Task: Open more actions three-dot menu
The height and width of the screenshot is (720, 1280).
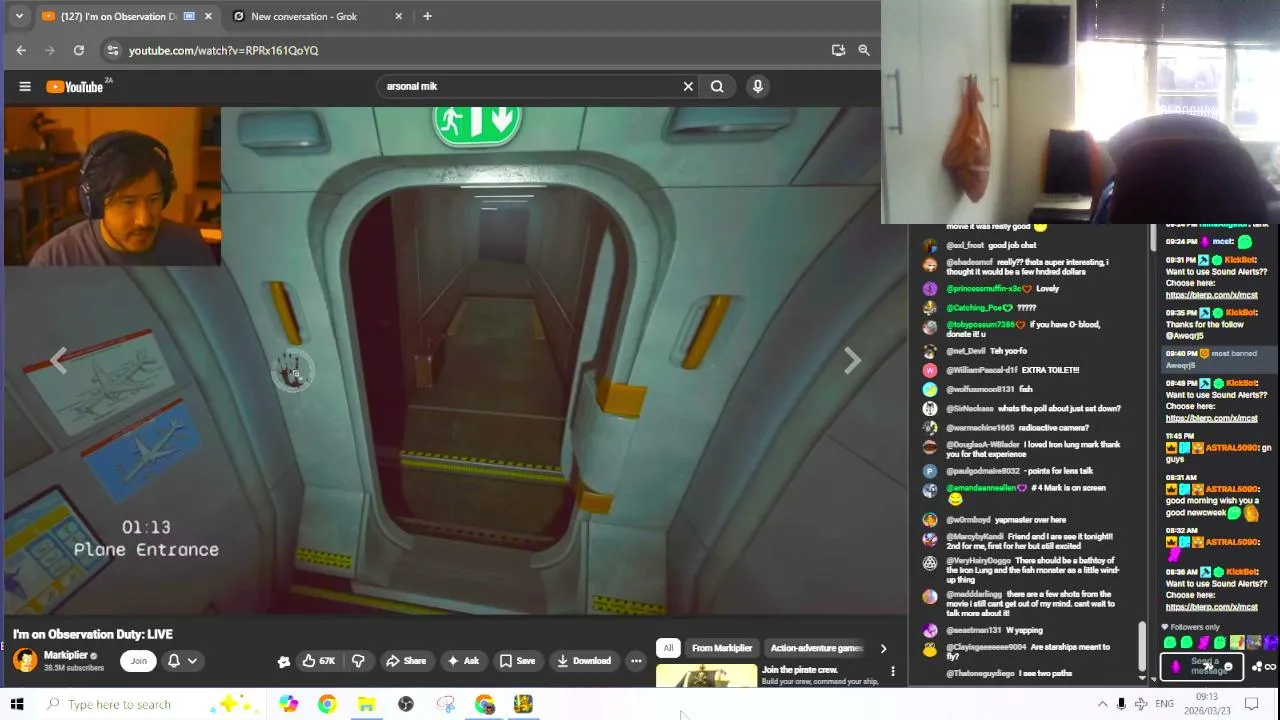Action: click(x=636, y=661)
